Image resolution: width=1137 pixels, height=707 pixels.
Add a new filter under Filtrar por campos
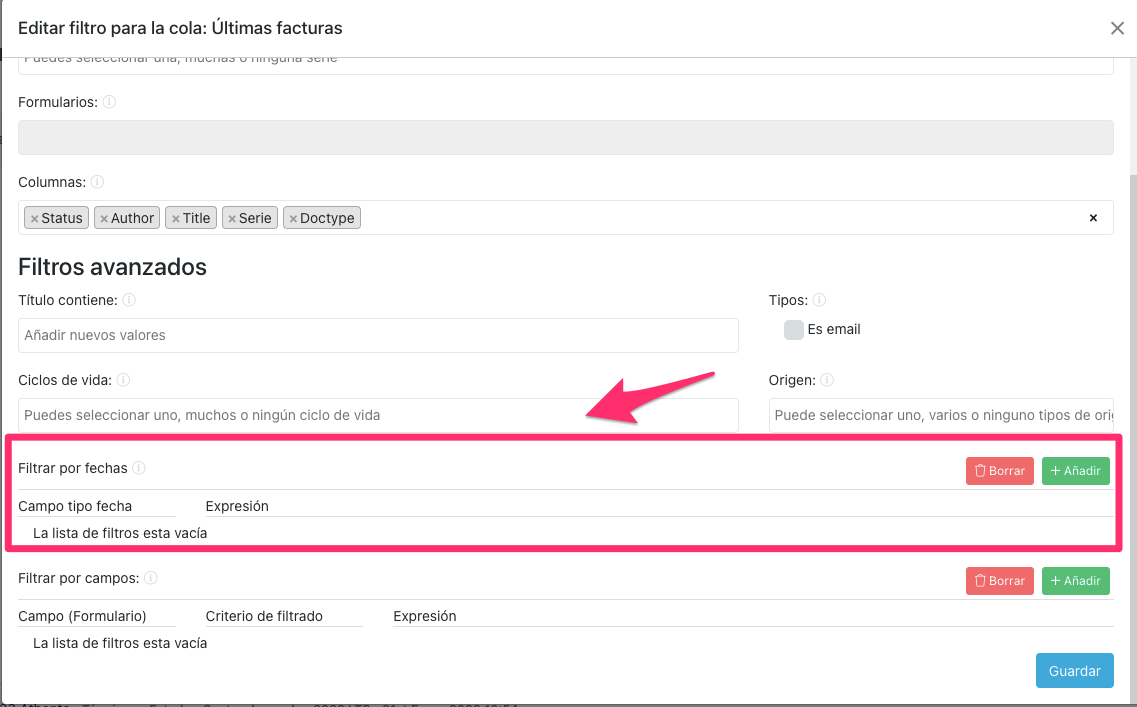click(x=1075, y=581)
